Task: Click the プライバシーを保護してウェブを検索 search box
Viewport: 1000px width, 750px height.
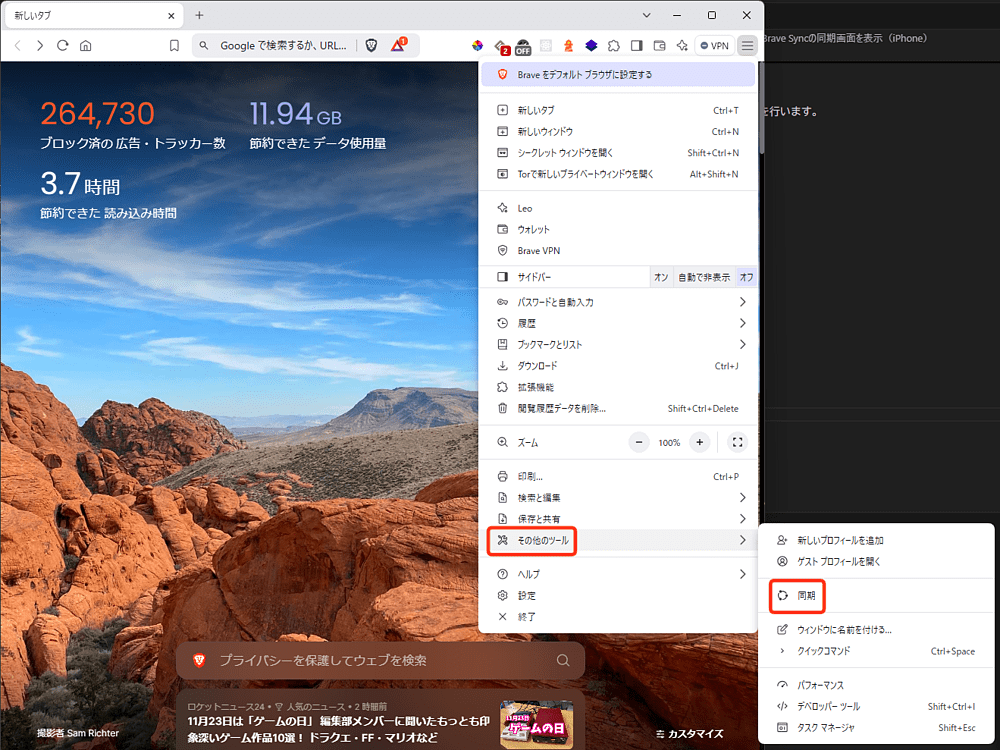Action: [380, 660]
